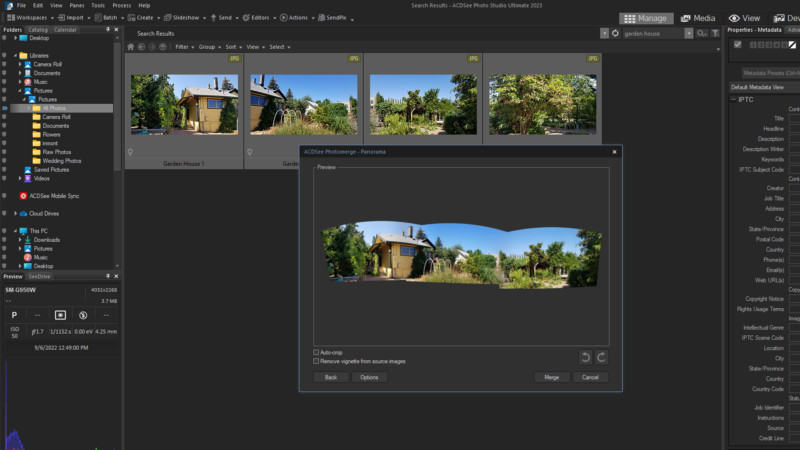Open SendPix from the toolbar
This screenshot has height=450, width=800.
[x=333, y=18]
